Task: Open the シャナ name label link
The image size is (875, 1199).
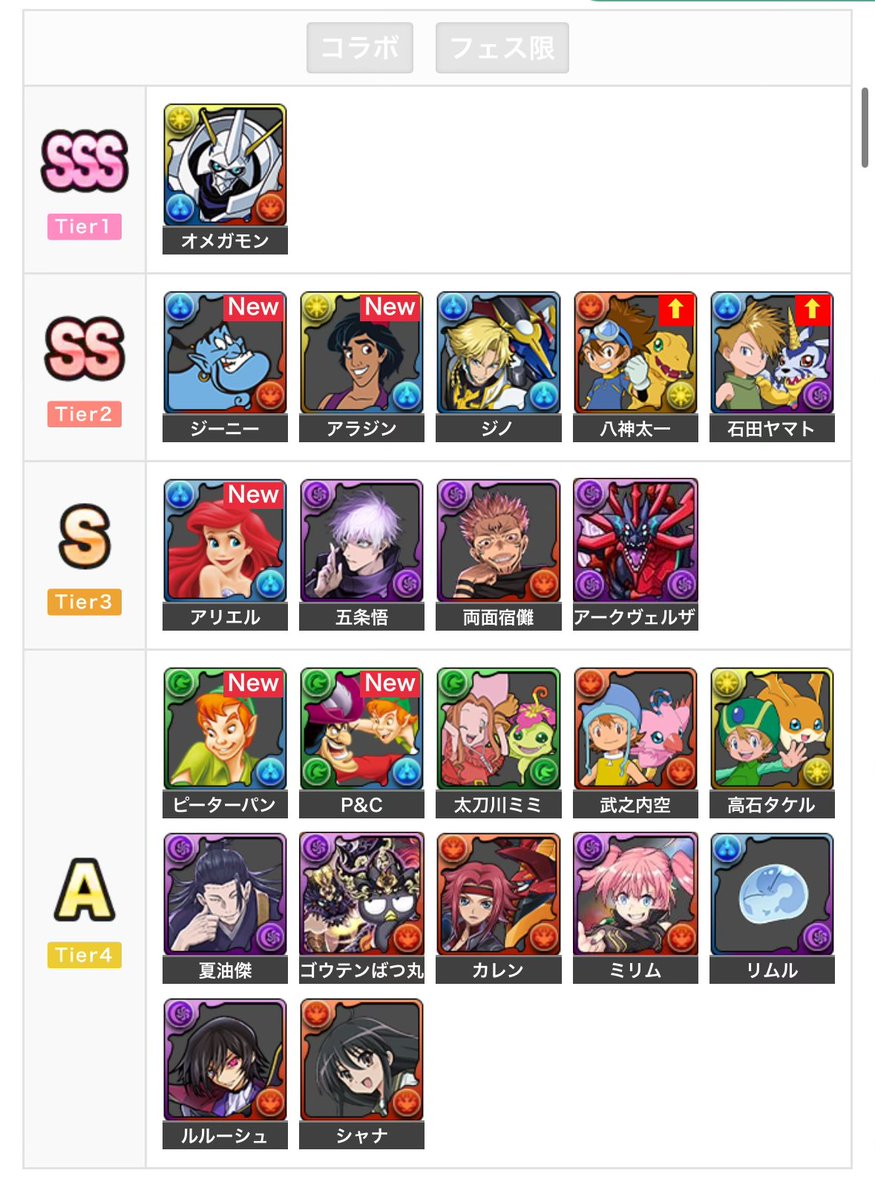Action: click(361, 1136)
